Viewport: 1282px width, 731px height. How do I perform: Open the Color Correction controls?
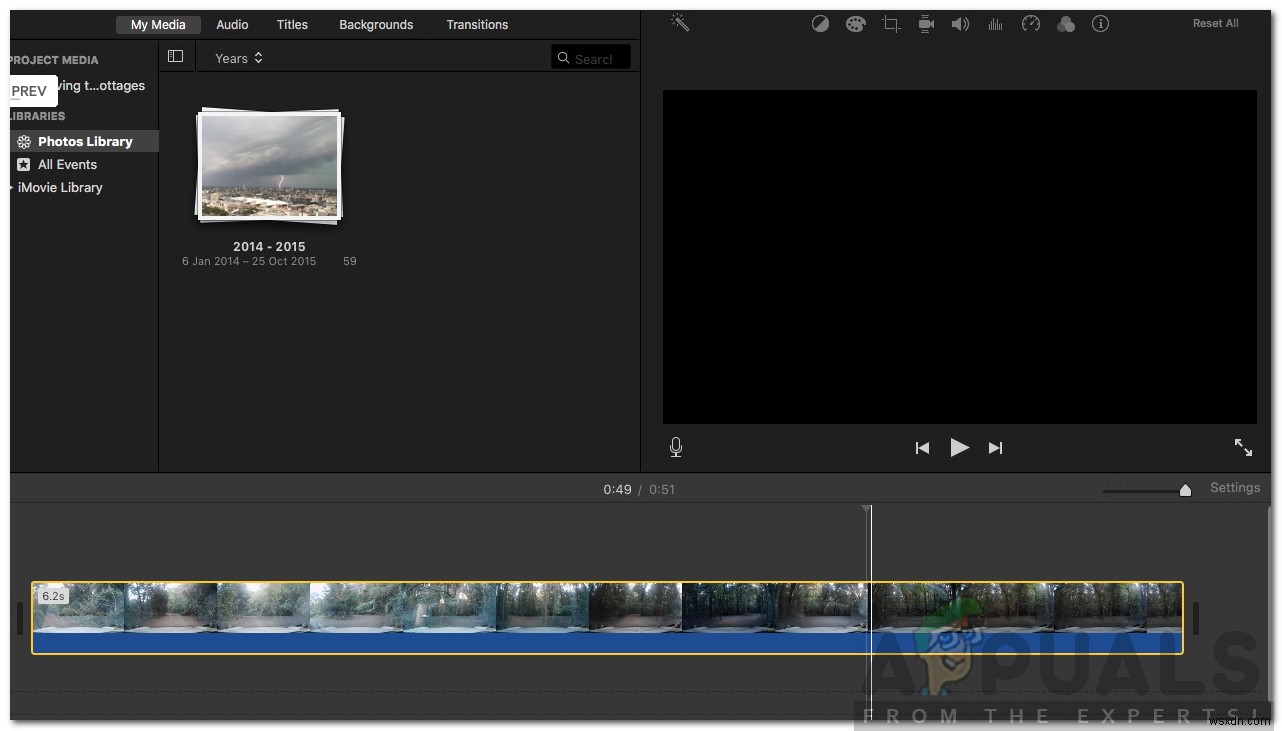(856, 23)
